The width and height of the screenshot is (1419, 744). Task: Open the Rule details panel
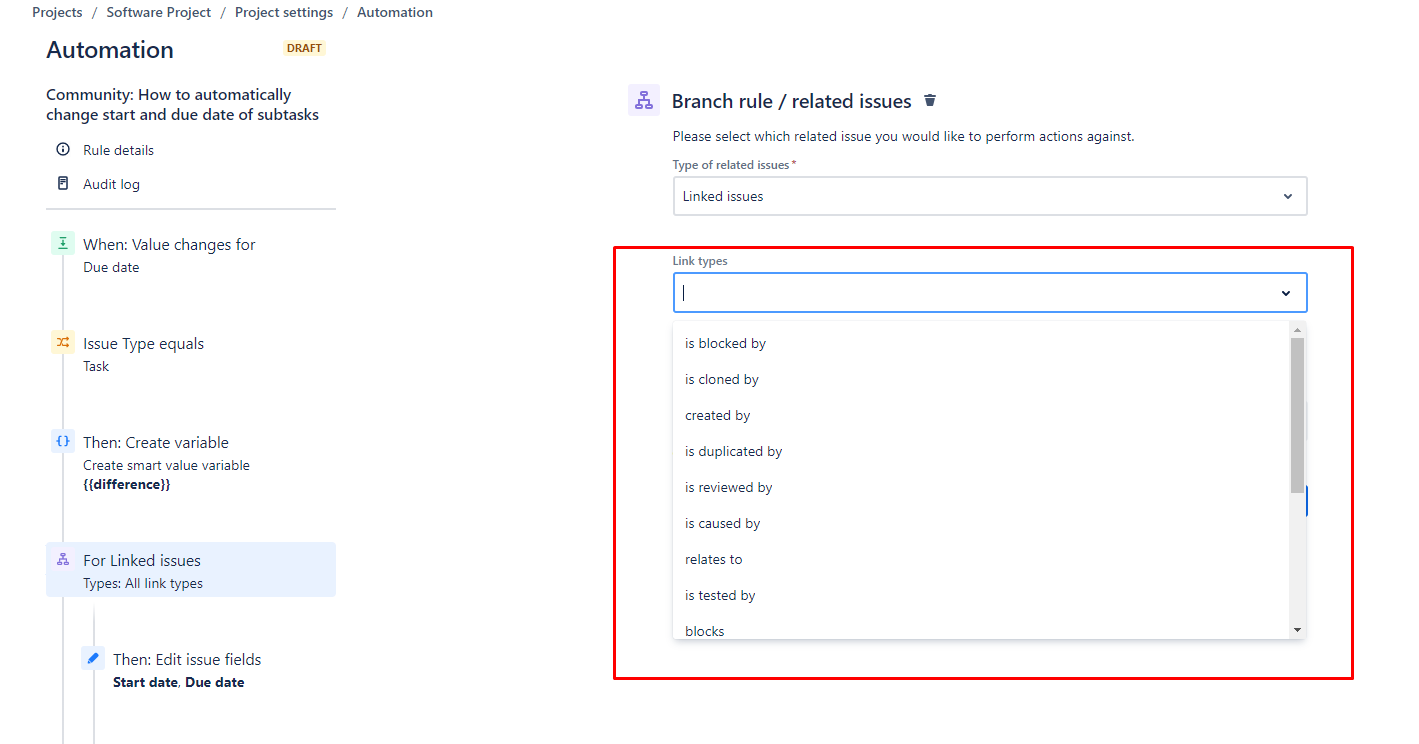116,149
